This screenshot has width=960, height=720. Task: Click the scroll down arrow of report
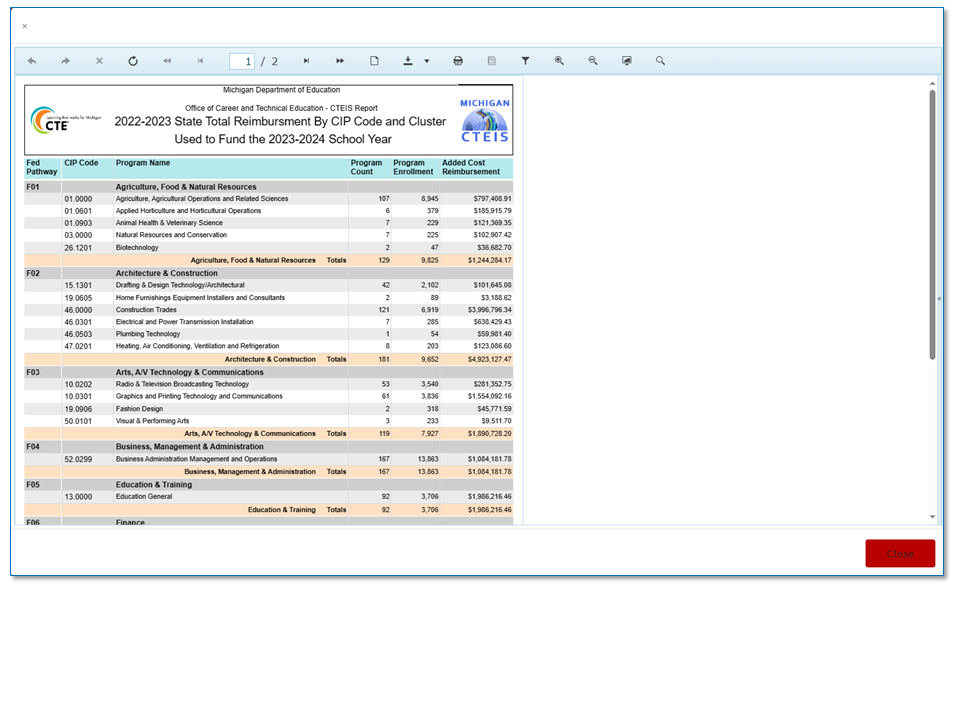coord(932,517)
